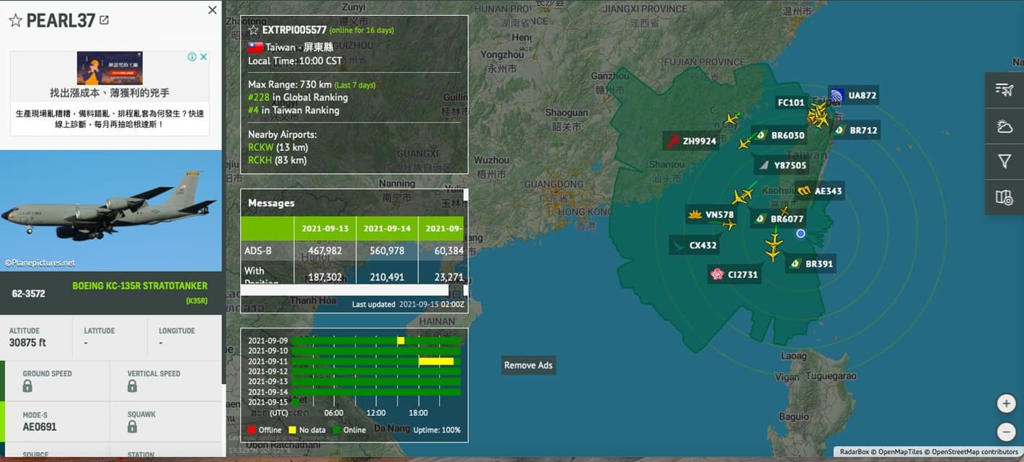Click the Remove Ads button
1024x462 pixels.
528,365
